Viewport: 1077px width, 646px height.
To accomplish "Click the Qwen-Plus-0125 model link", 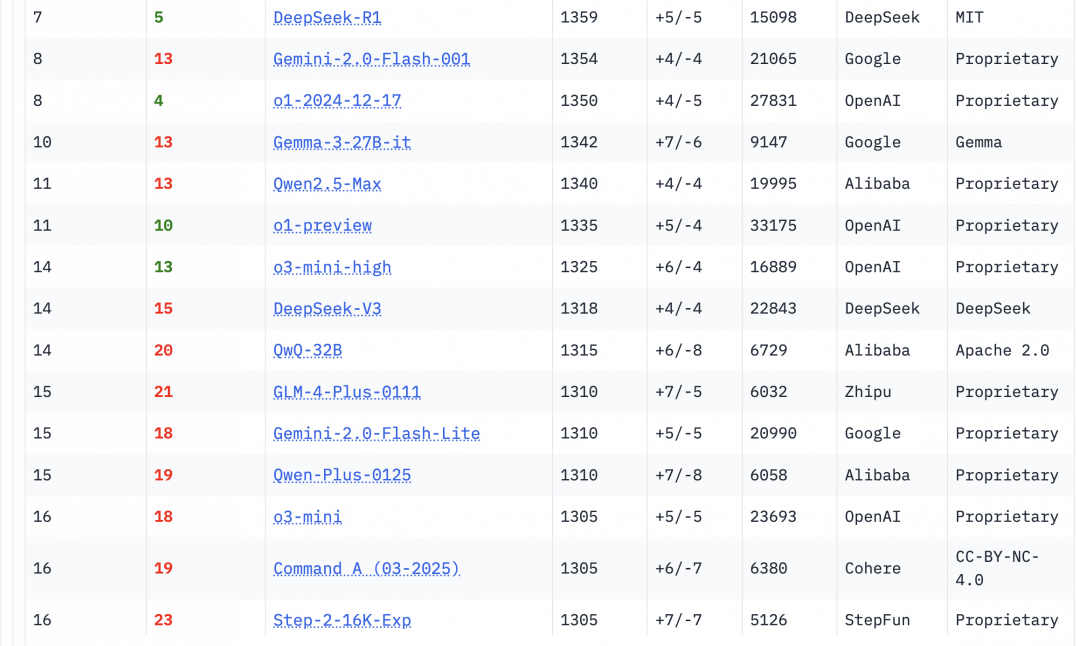I will pyautogui.click(x=342, y=475).
